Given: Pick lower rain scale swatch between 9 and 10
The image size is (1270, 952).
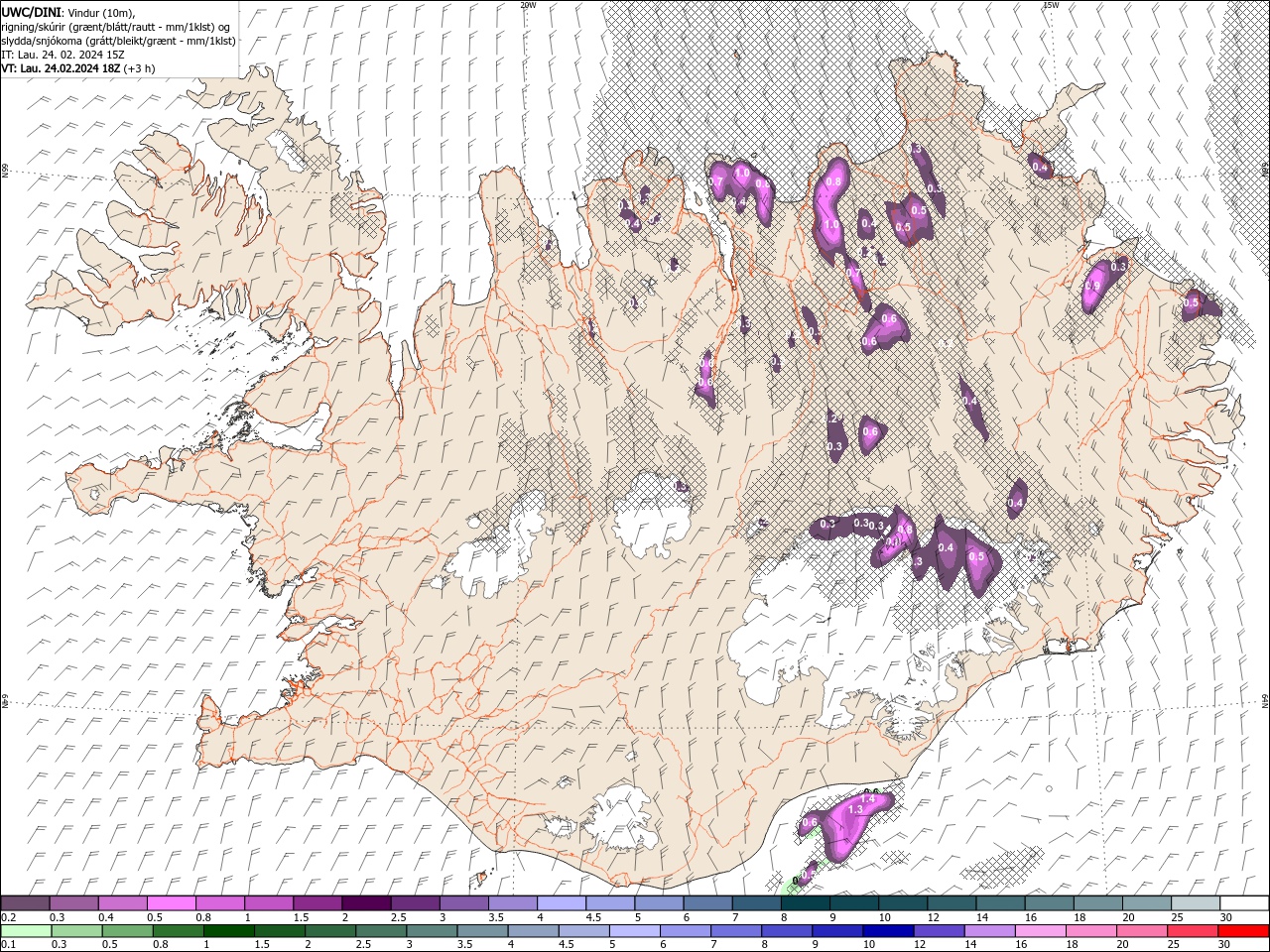Looking at the screenshot, I should [836, 931].
